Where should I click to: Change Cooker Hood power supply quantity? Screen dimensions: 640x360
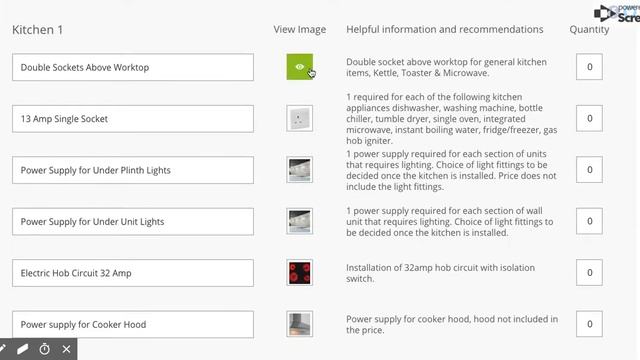(x=589, y=324)
